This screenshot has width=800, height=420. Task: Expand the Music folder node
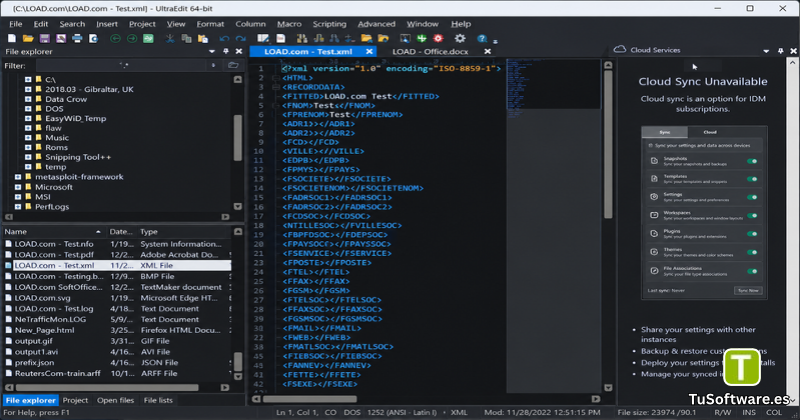28,138
